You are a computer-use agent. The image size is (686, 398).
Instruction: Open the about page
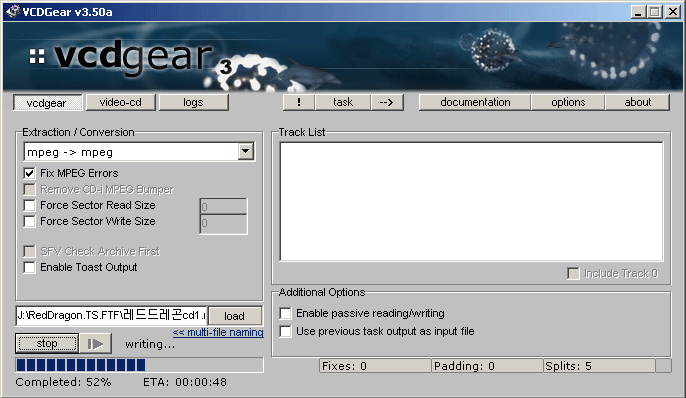click(637, 102)
